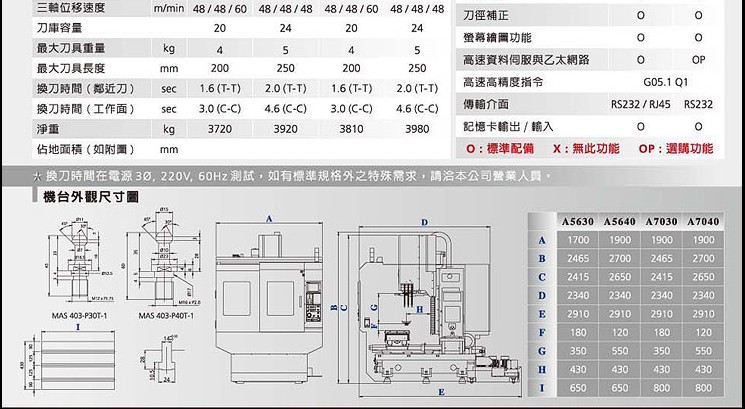Image resolution: width=745 pixels, height=409 pixels.
Task: Click the 刀庫容量 row label
Action: (59, 28)
